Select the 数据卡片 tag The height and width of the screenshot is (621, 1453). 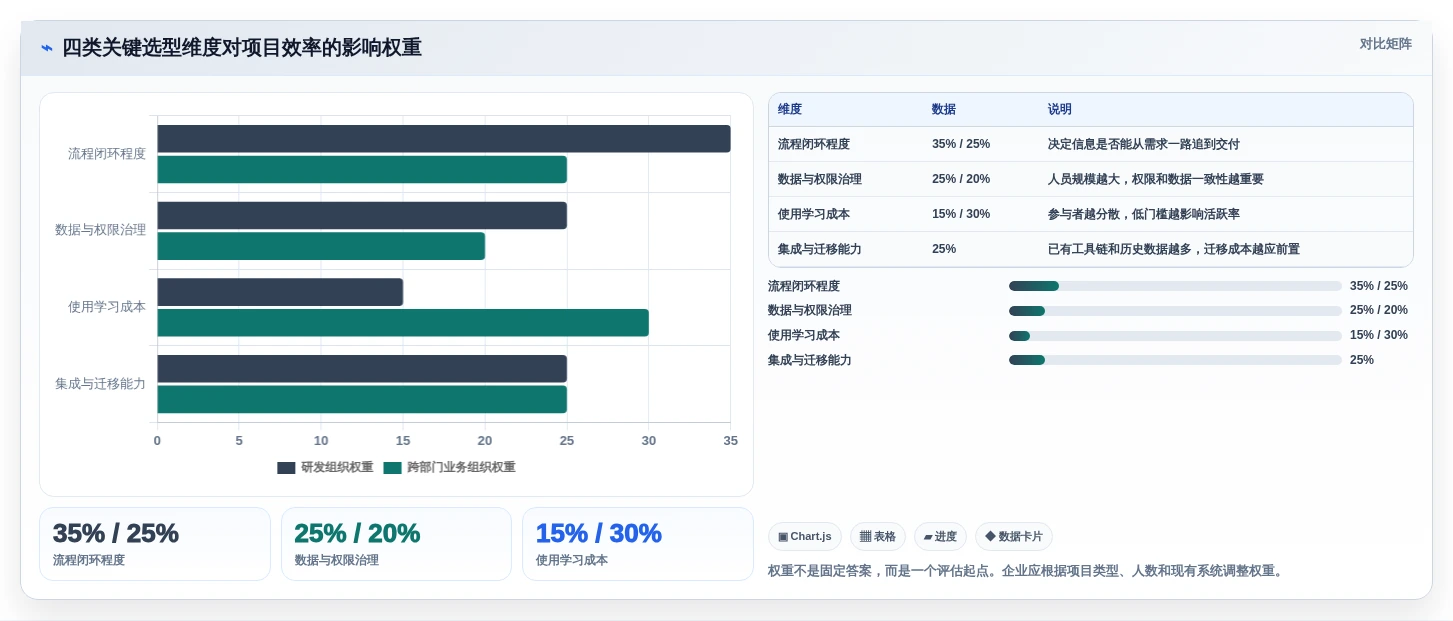tap(1014, 537)
